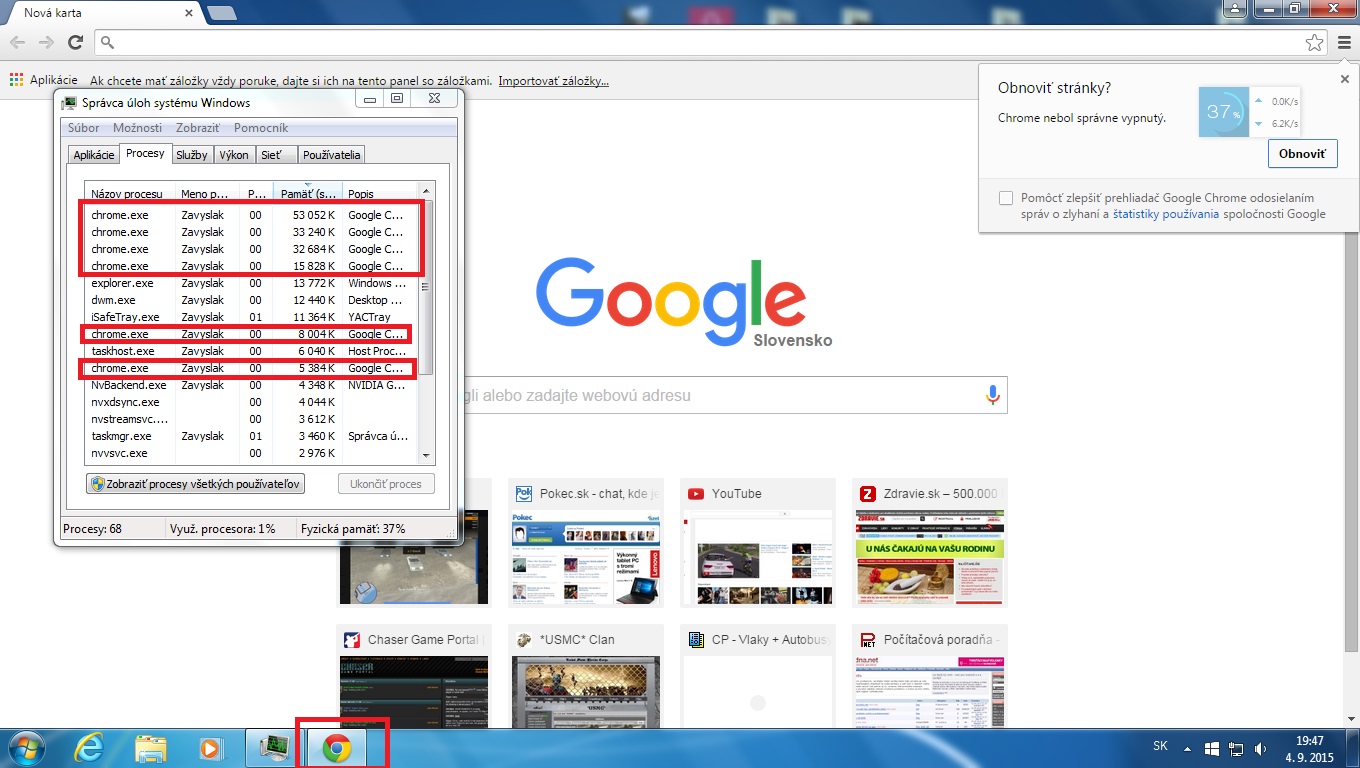Viewport: 1360px width, 768px height.
Task: Open the Chaser Game Portal thumbnail
Action: point(413,674)
